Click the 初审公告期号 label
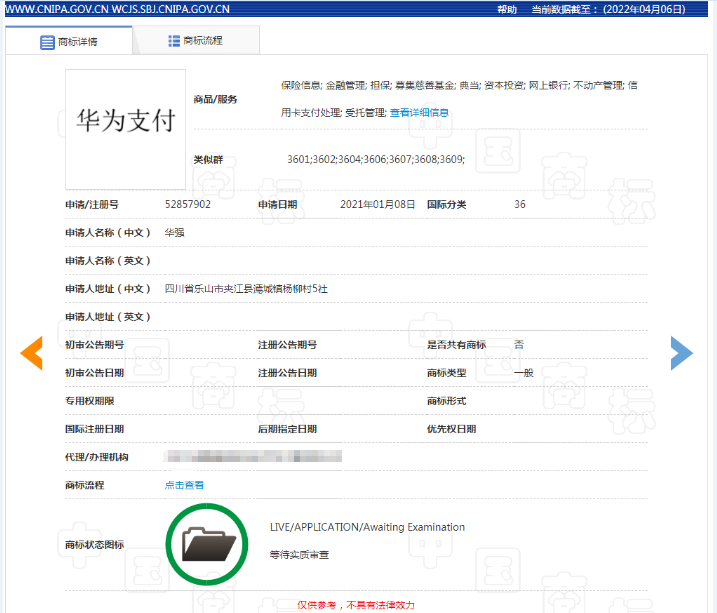Screen dimensions: 717x613 pyautogui.click(x=95, y=345)
